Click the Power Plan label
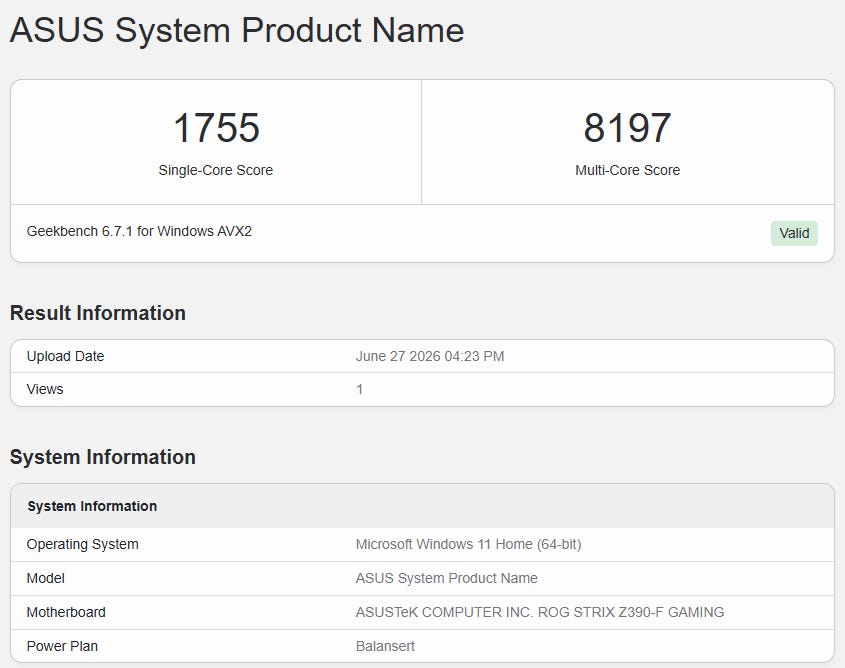The height and width of the screenshot is (668, 845). pyautogui.click(x=62, y=646)
